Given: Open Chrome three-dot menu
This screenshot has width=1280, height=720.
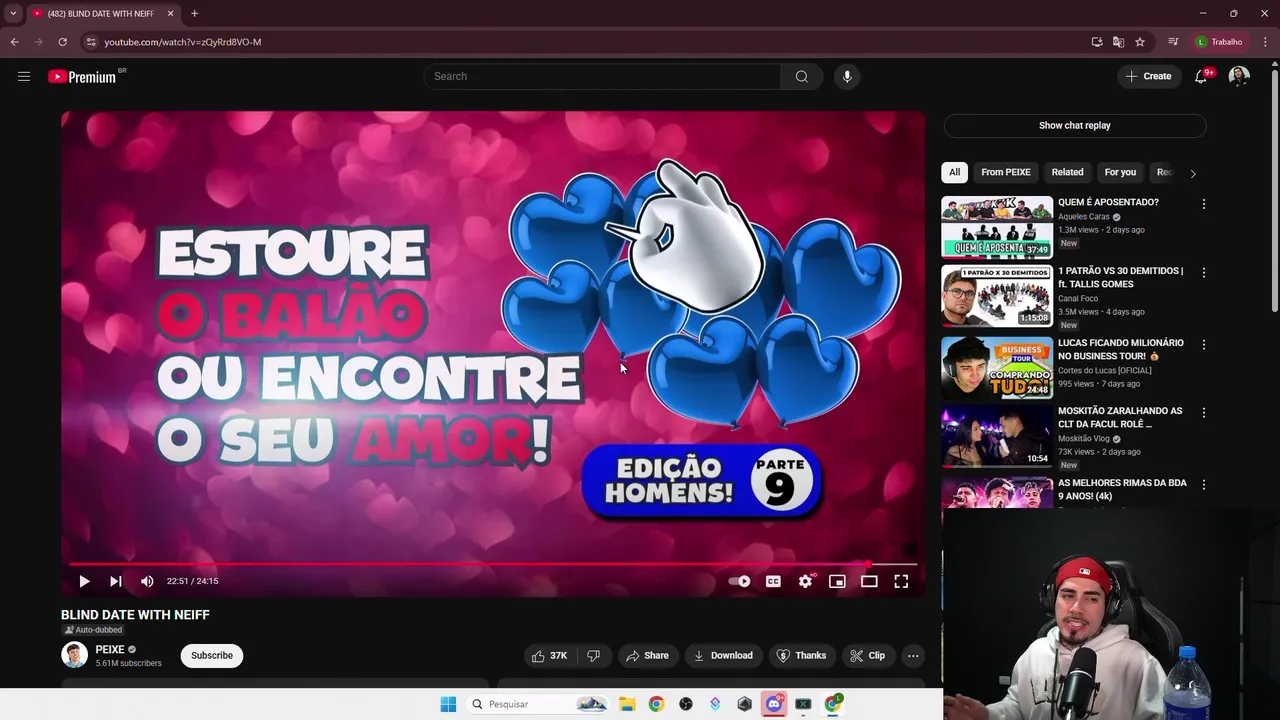Looking at the screenshot, I should tap(1265, 42).
